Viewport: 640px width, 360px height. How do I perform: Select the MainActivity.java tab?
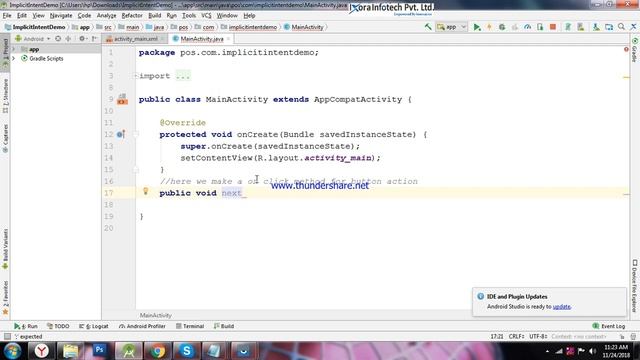(x=202, y=39)
